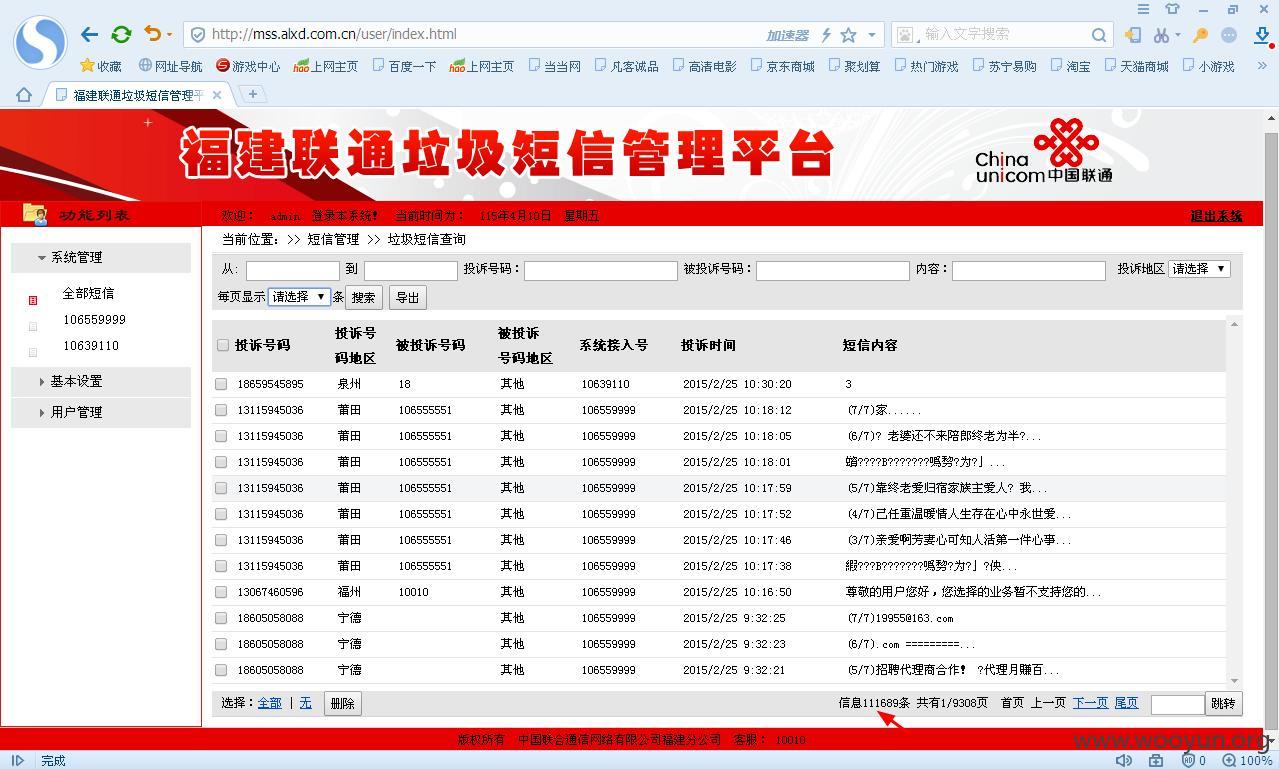Go to 下一页 next page

tap(1090, 703)
